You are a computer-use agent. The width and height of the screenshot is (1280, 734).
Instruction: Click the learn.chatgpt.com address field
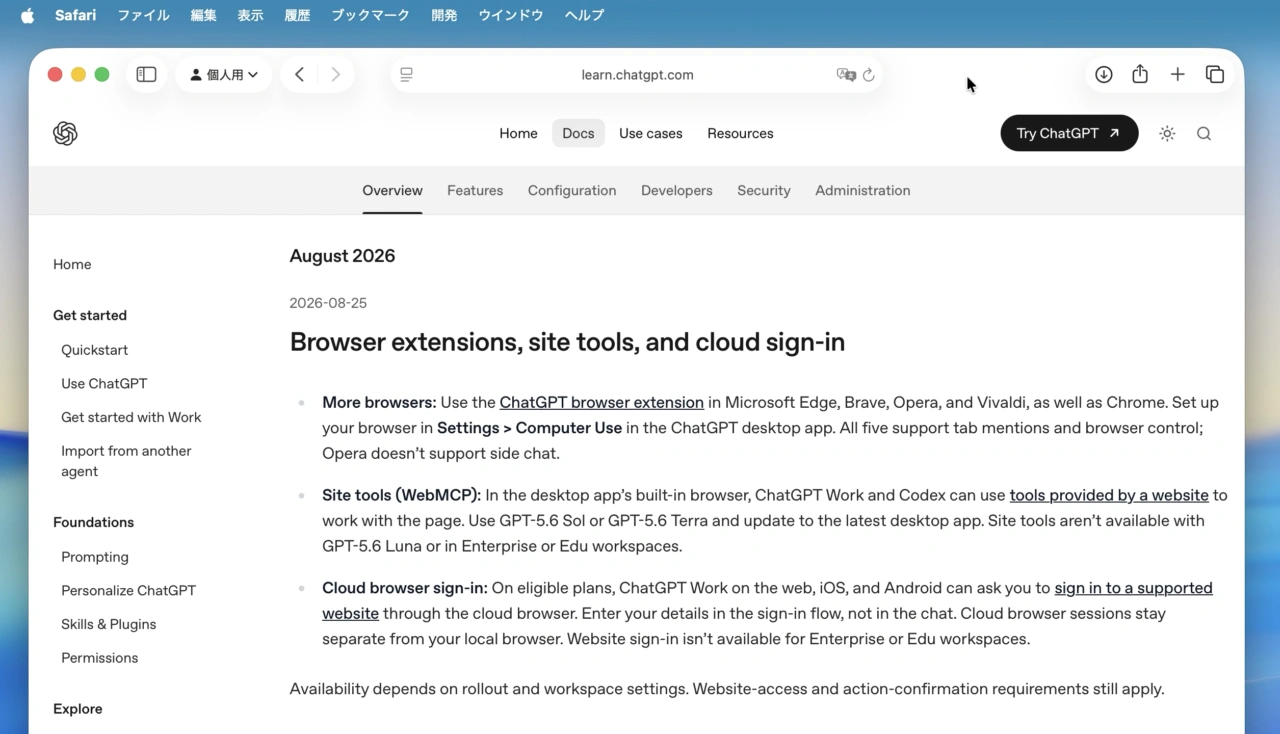pos(637,74)
